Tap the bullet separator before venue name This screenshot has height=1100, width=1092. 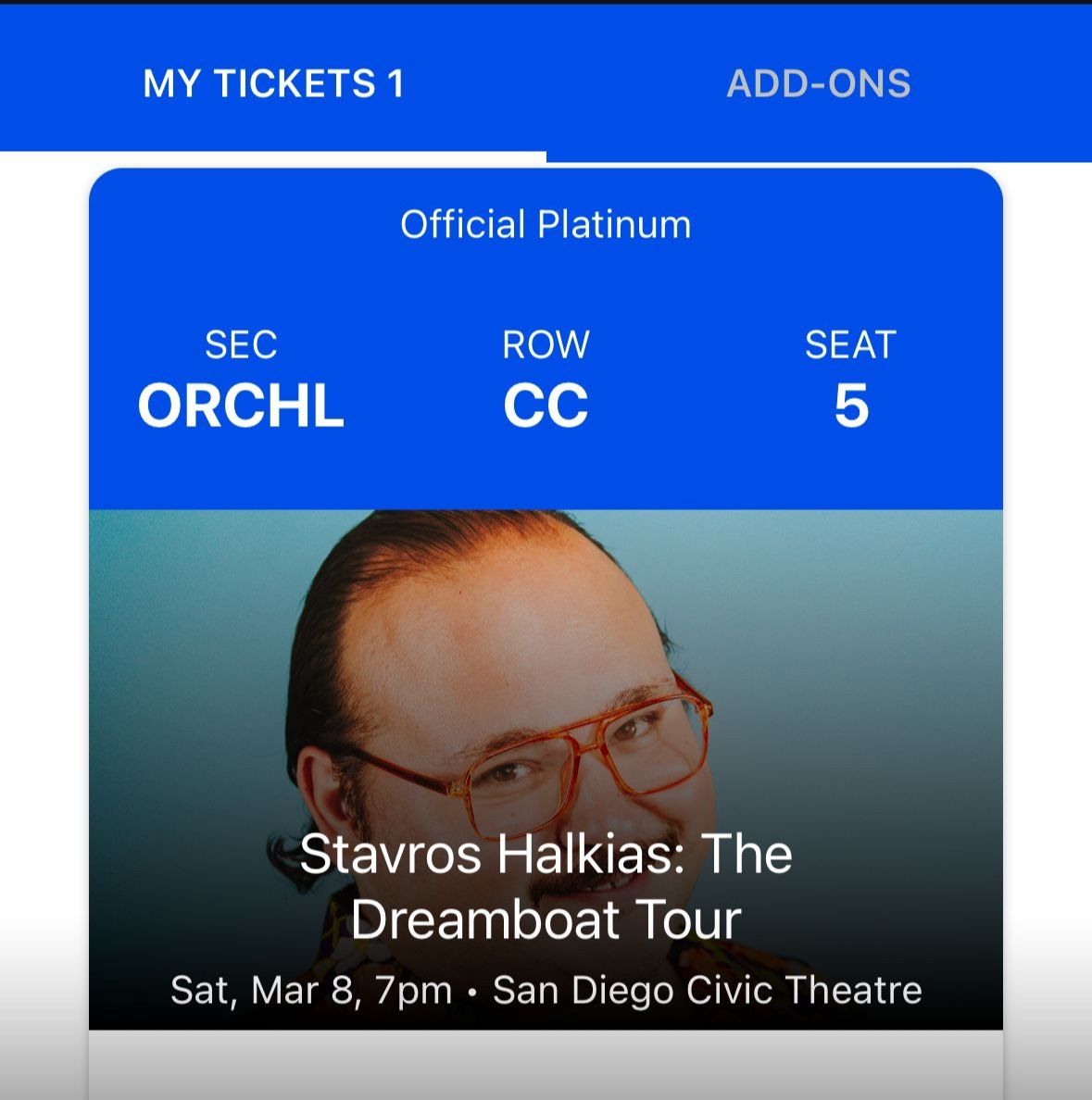click(472, 993)
